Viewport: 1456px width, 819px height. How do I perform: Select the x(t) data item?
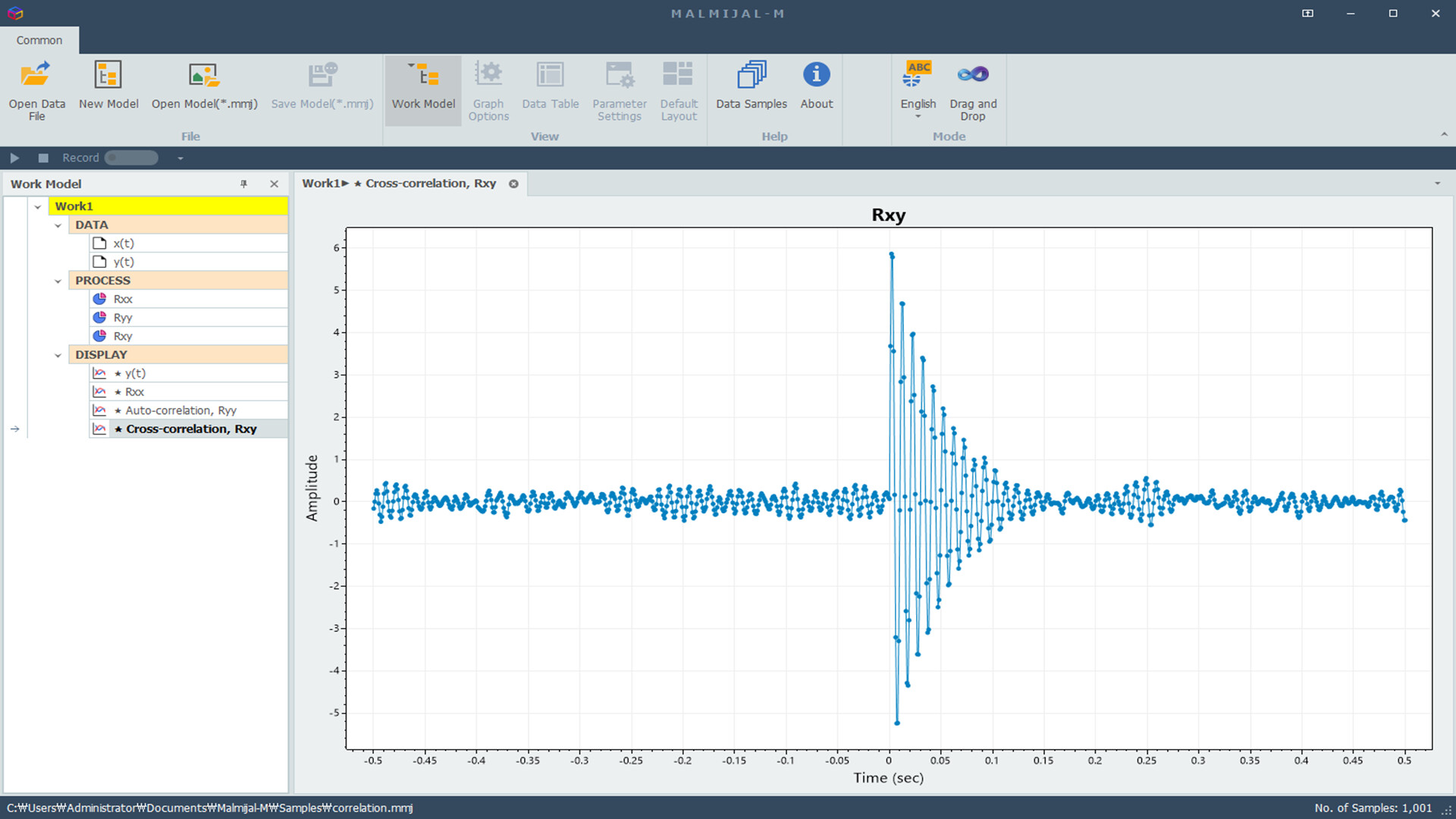124,243
